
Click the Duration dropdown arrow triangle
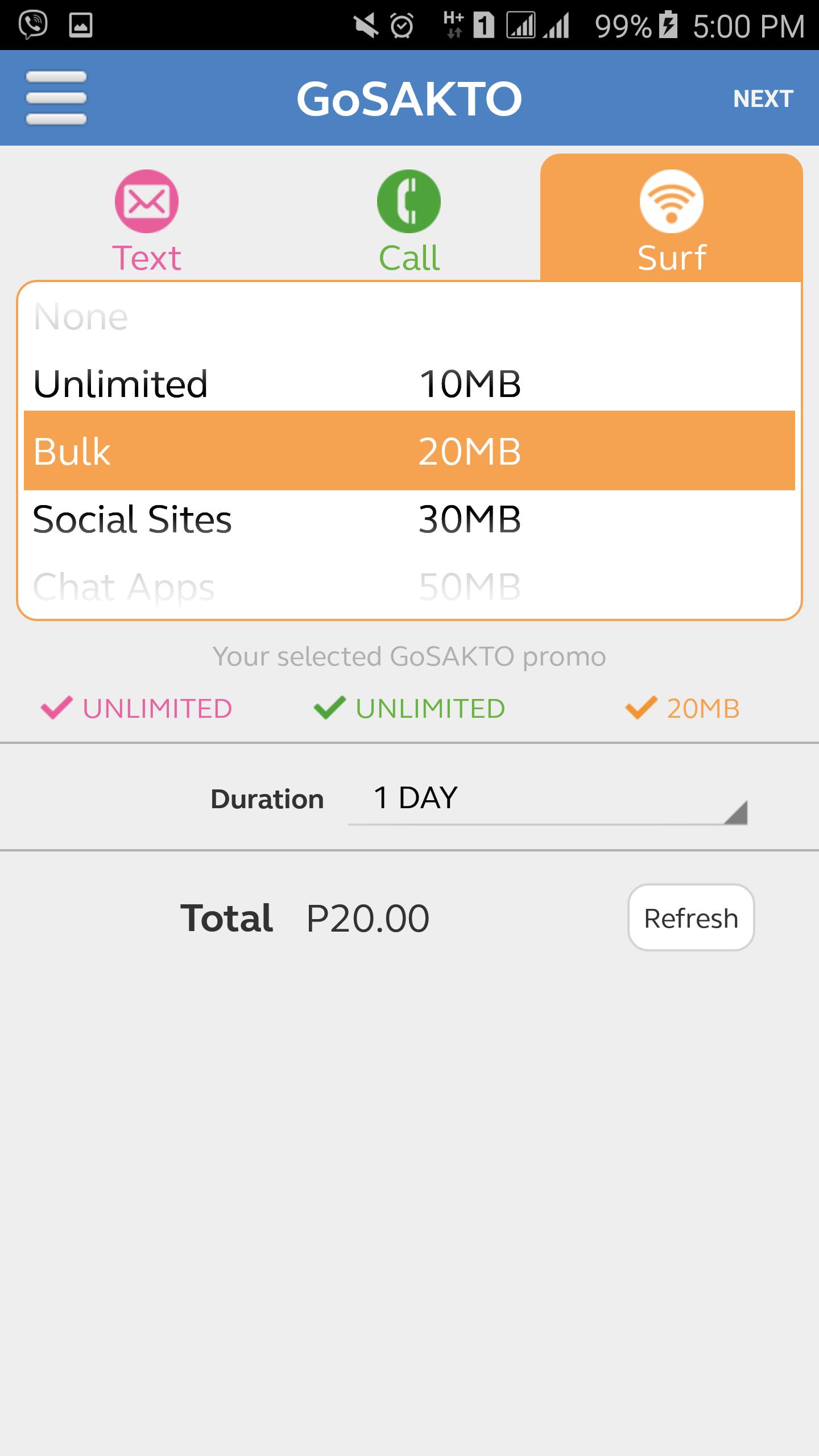(x=736, y=812)
